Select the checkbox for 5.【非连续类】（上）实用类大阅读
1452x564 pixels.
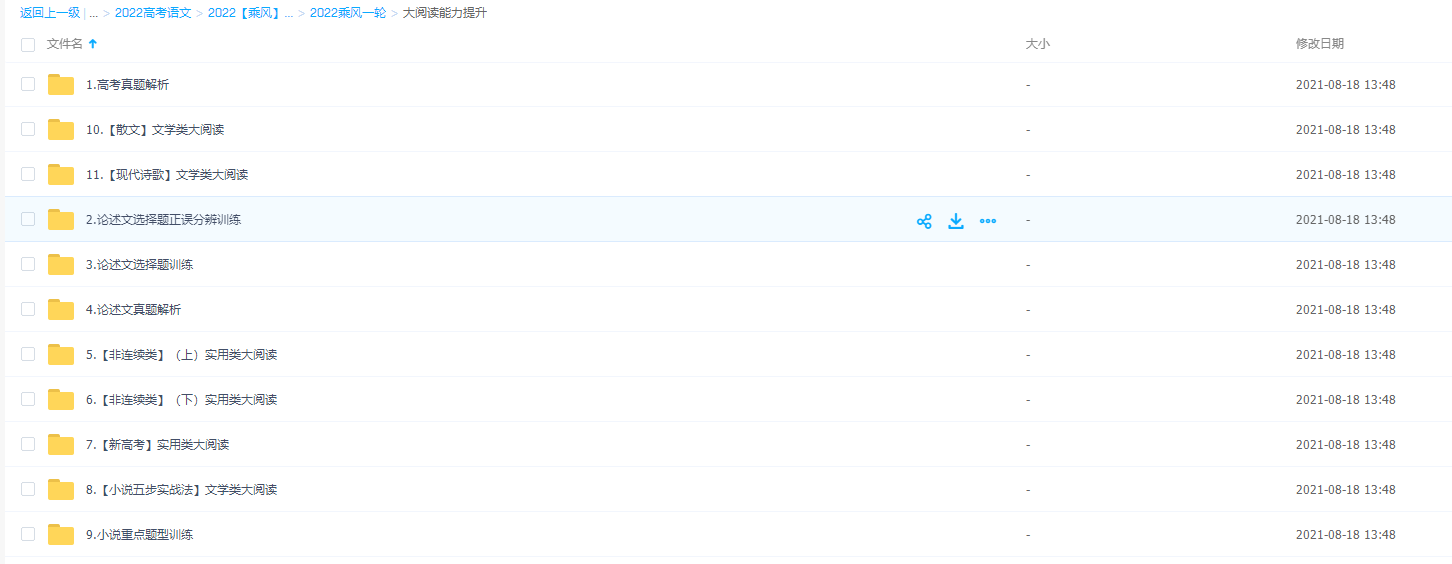(28, 354)
